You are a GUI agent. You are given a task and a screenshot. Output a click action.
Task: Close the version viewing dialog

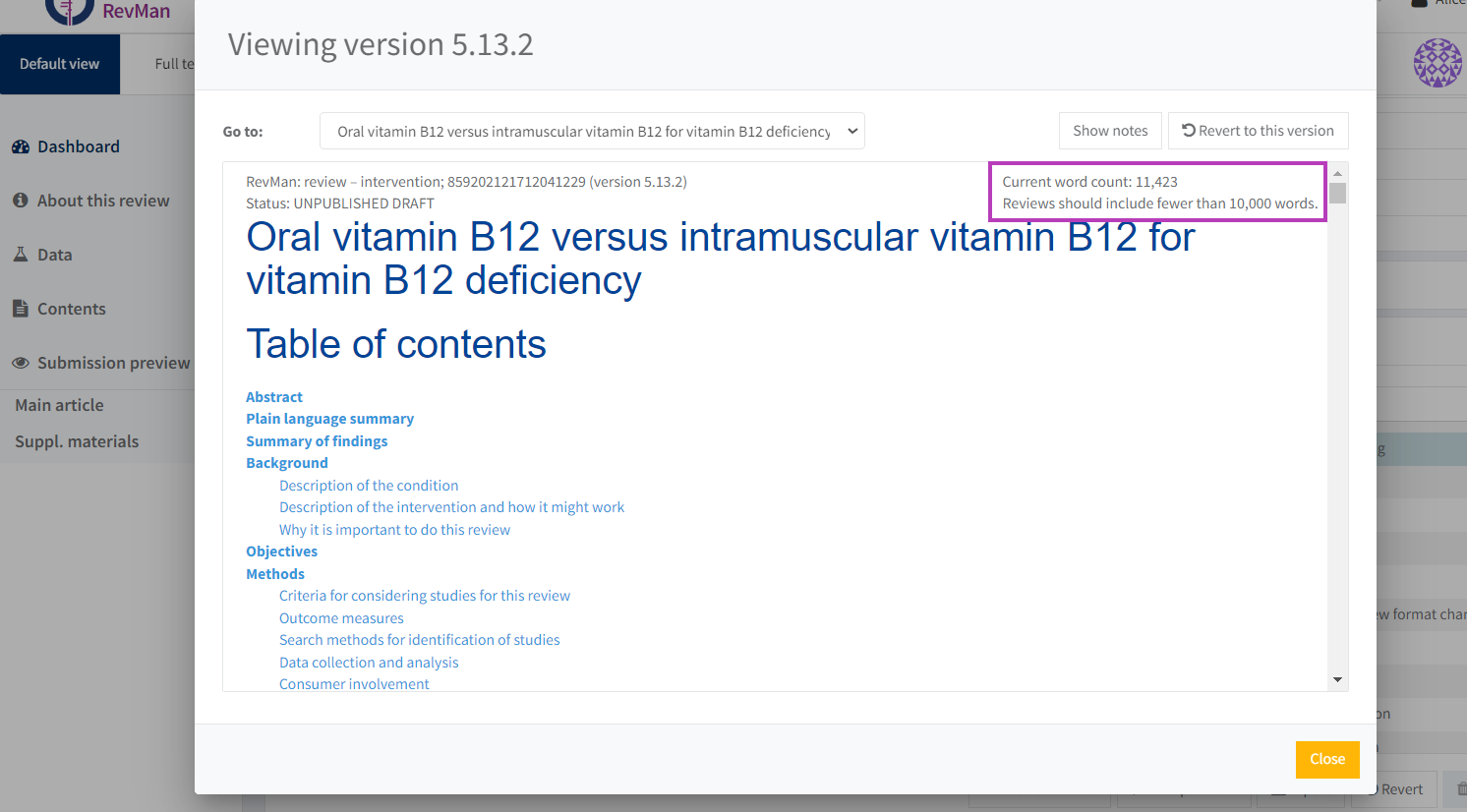pos(1326,759)
